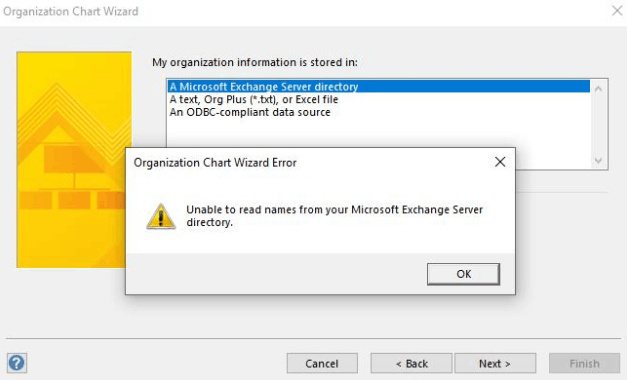Click the 'My organization information is stored in' label

pyautogui.click(x=255, y=62)
